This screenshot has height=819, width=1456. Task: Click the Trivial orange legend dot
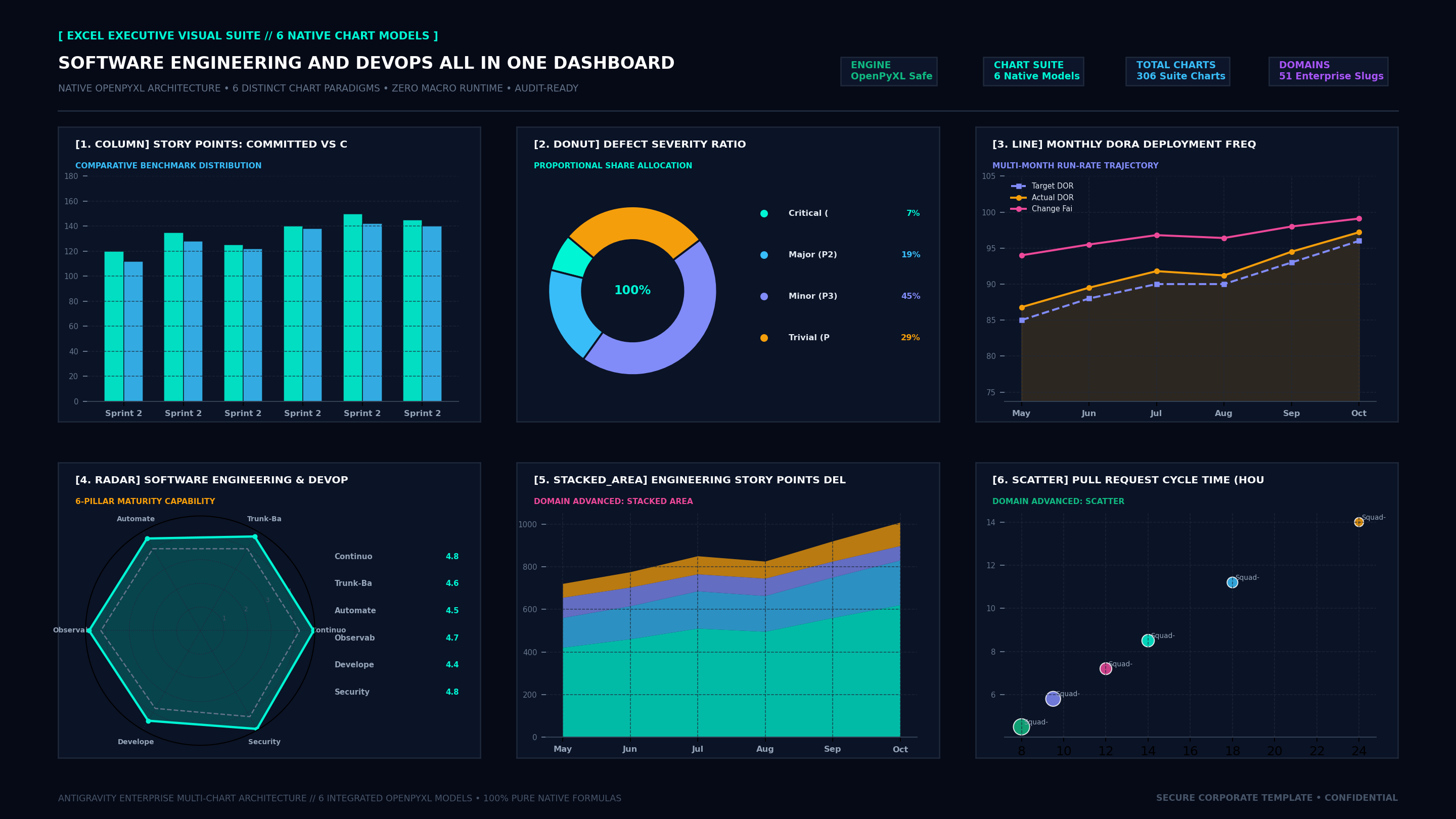click(x=764, y=338)
